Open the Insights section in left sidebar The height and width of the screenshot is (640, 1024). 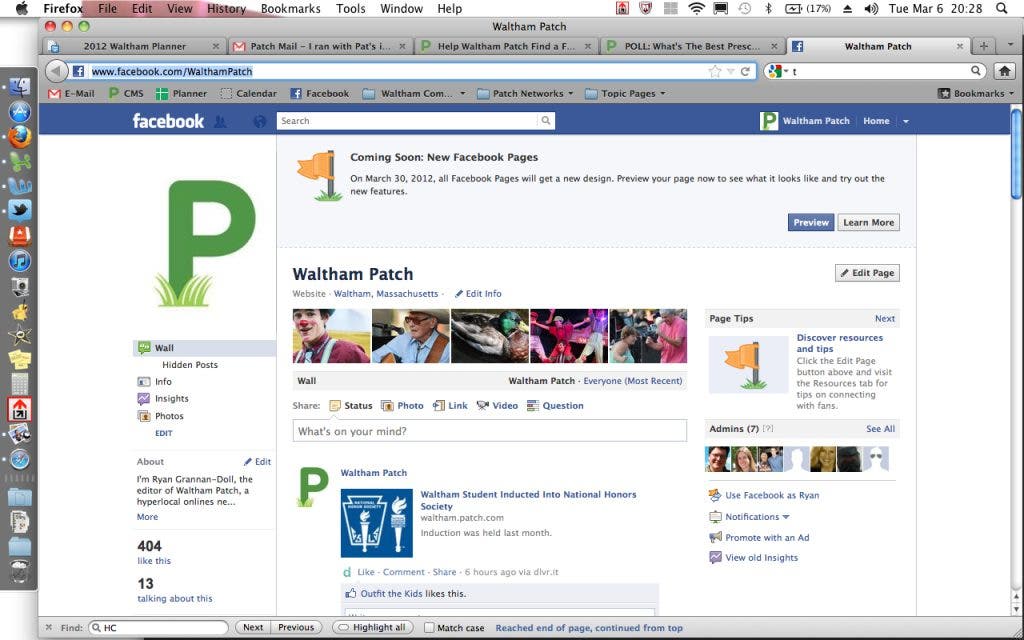pyautogui.click(x=171, y=398)
